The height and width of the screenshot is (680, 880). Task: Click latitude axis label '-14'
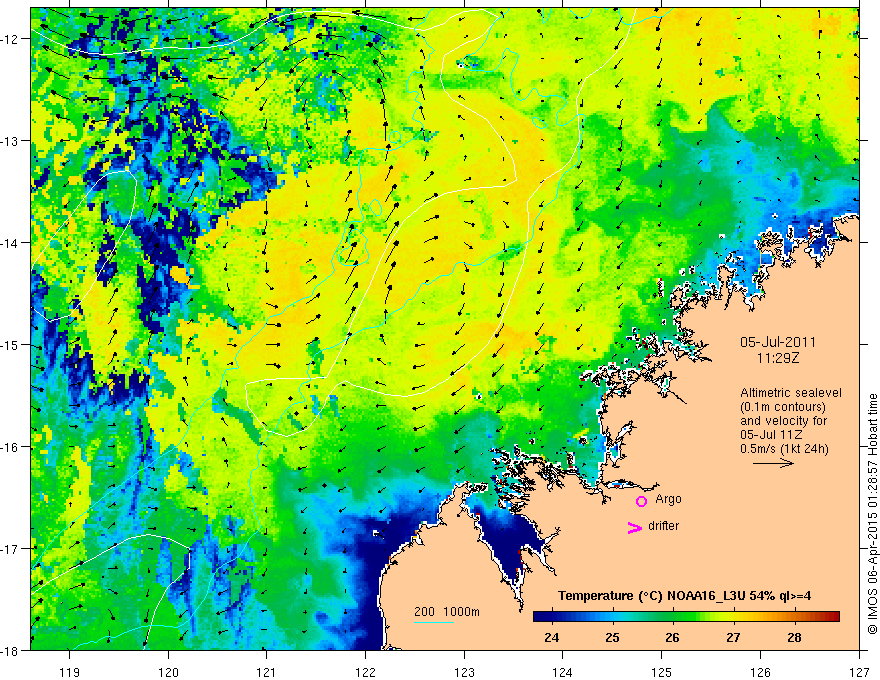pyautogui.click(x=11, y=243)
